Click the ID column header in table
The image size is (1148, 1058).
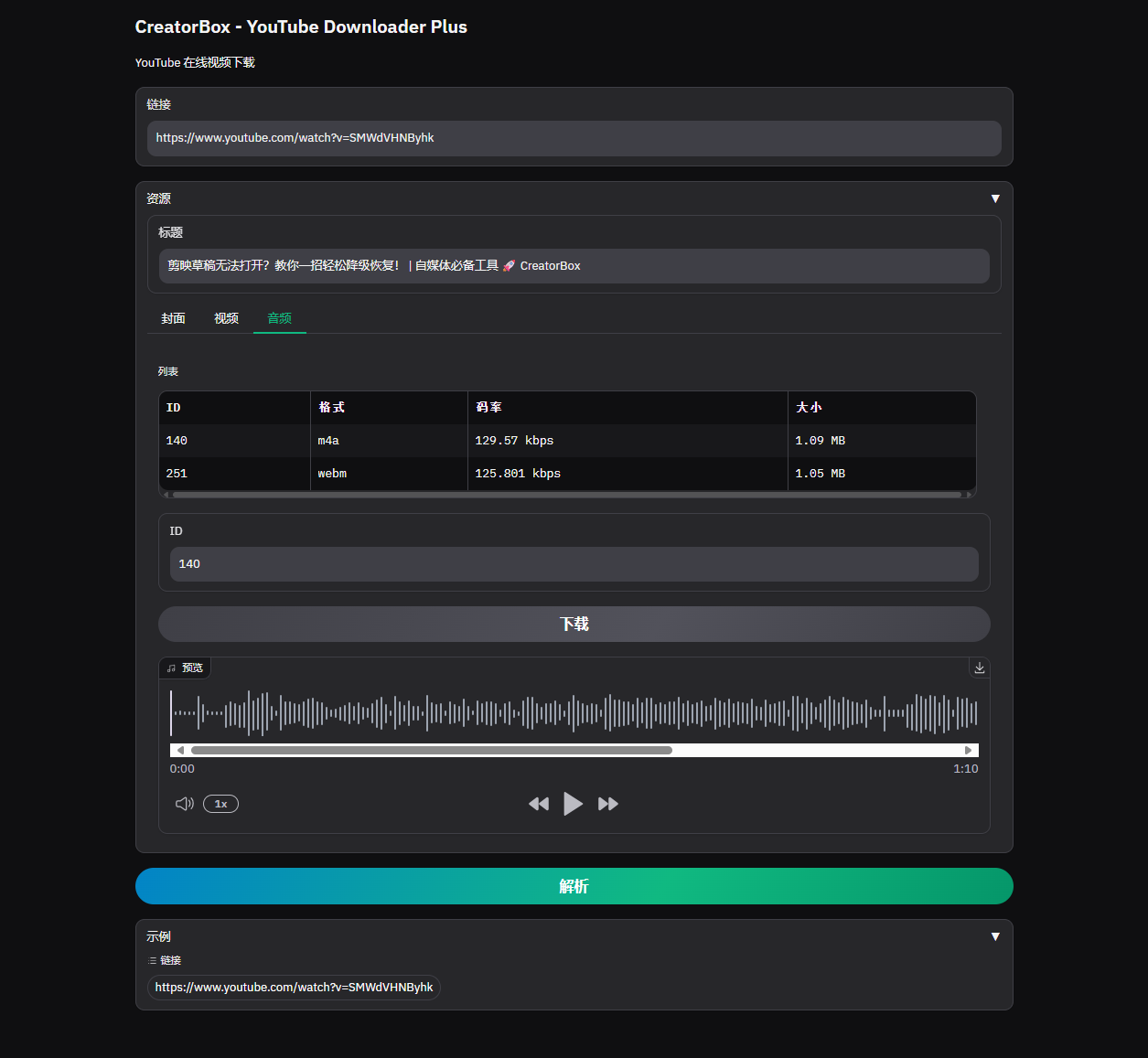[x=235, y=408]
